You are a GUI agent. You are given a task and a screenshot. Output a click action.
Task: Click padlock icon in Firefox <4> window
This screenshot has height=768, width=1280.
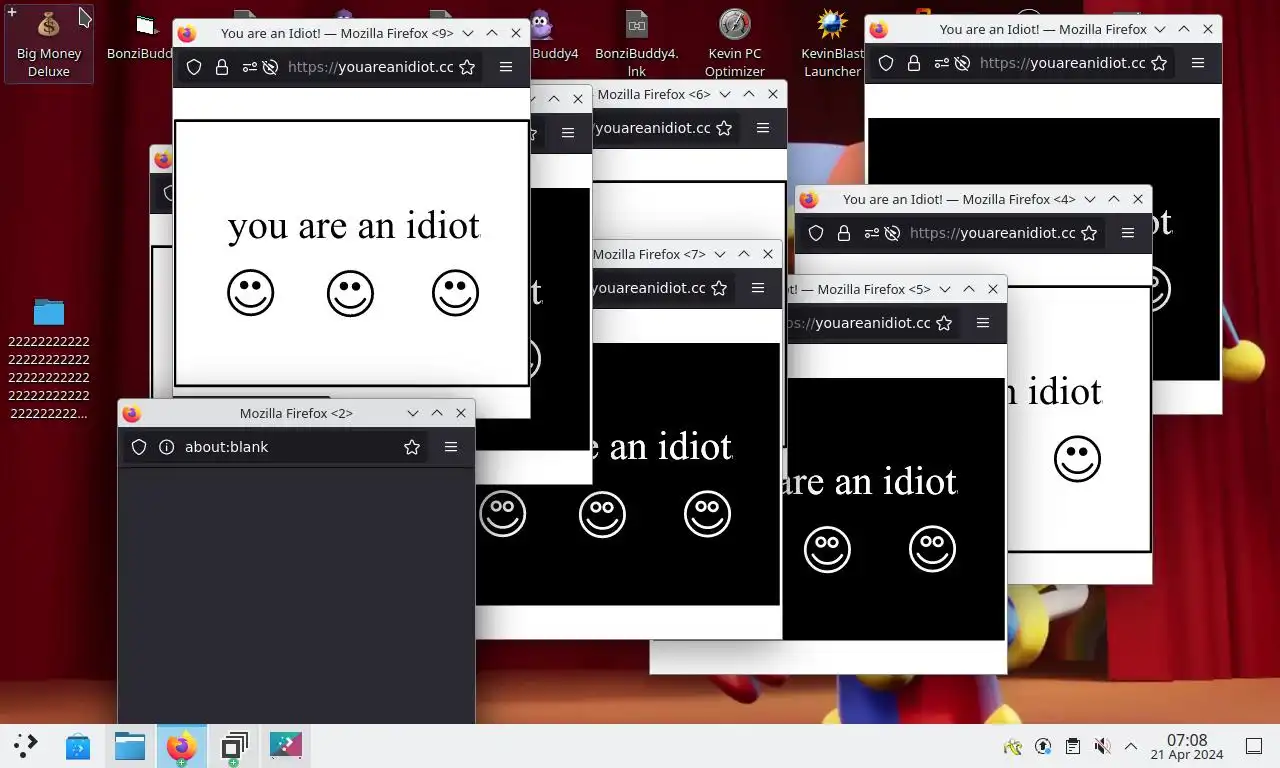click(843, 233)
